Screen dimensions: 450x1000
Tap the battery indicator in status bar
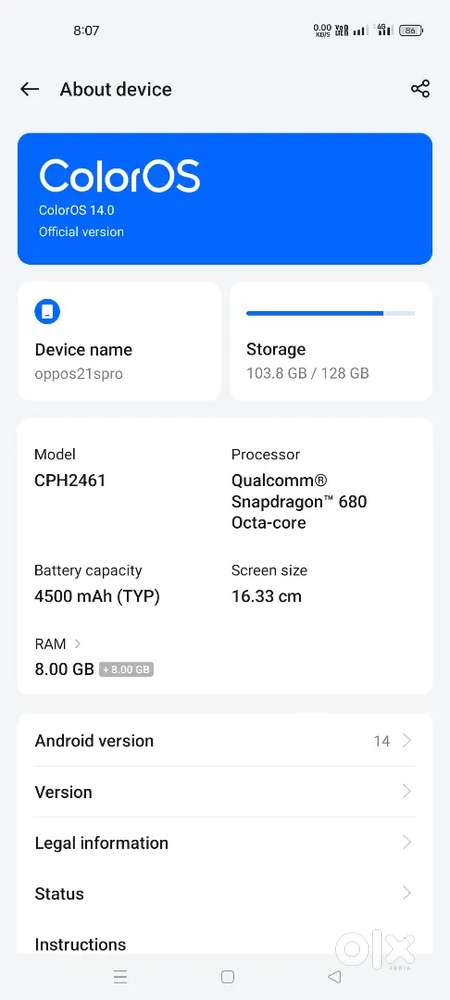(x=411, y=30)
